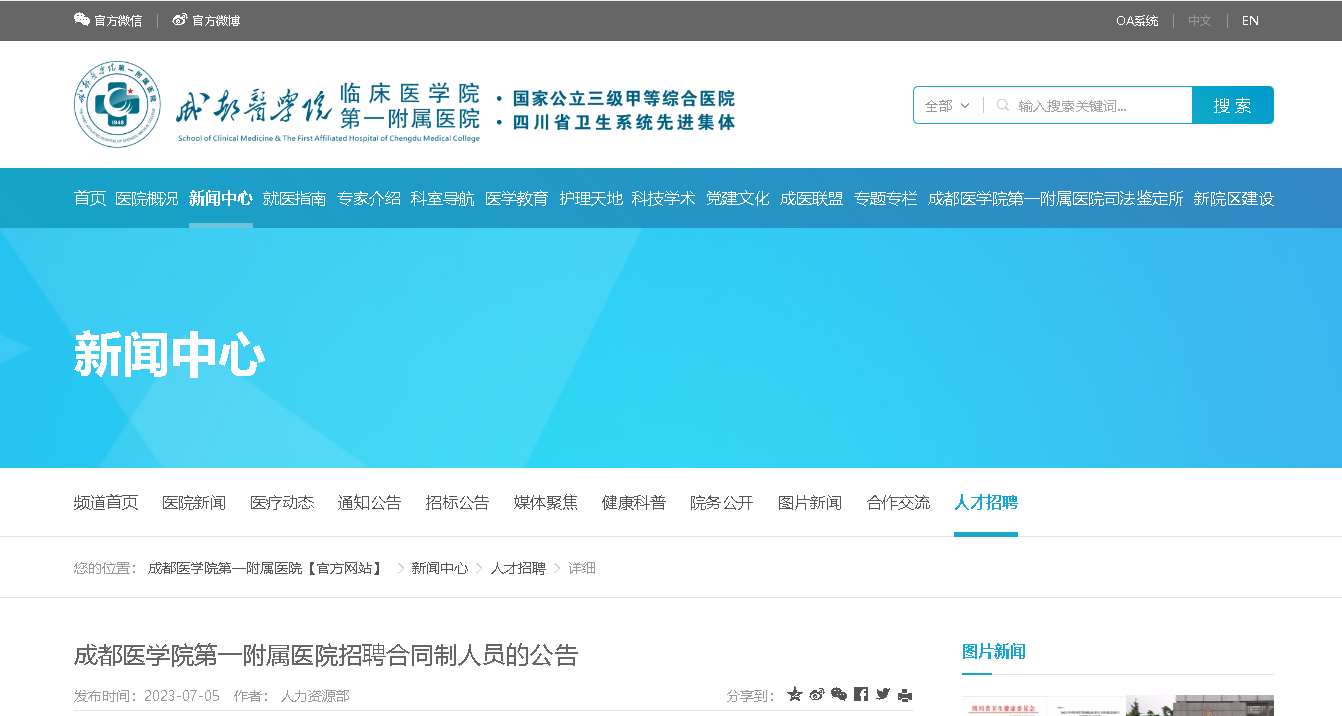Image resolution: width=1342 pixels, height=716 pixels.
Task: Share article to QQ Zone star icon
Action: pos(795,694)
